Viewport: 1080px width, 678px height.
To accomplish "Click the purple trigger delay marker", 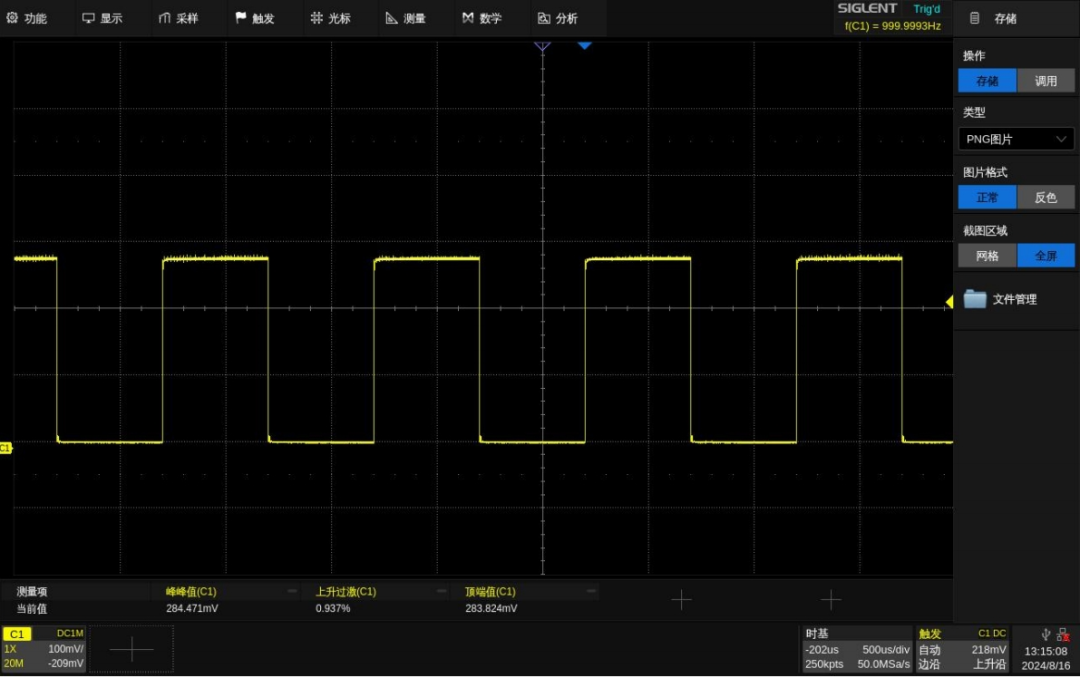I will (542, 46).
